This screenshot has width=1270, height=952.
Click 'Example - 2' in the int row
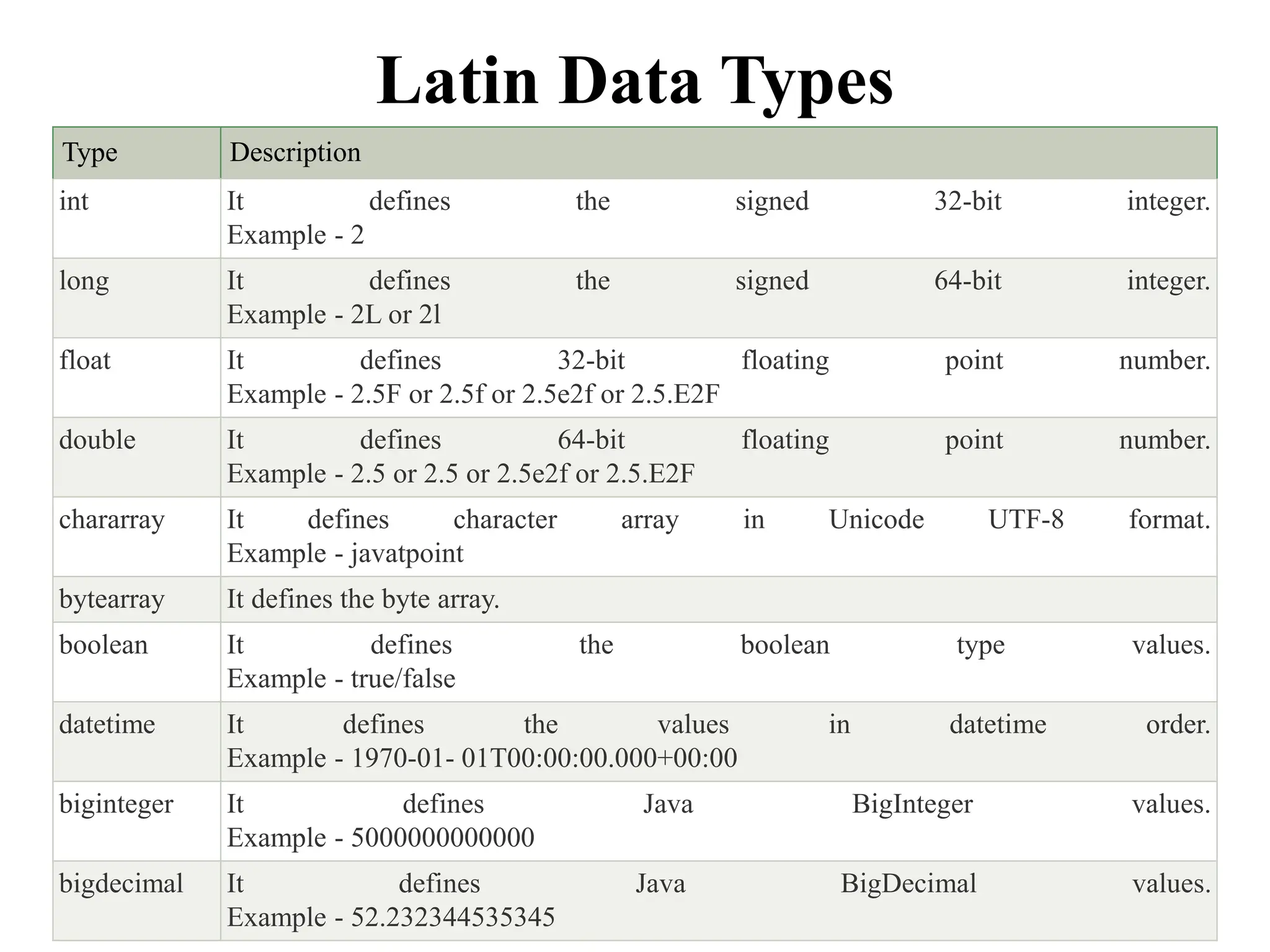pyautogui.click(x=296, y=236)
